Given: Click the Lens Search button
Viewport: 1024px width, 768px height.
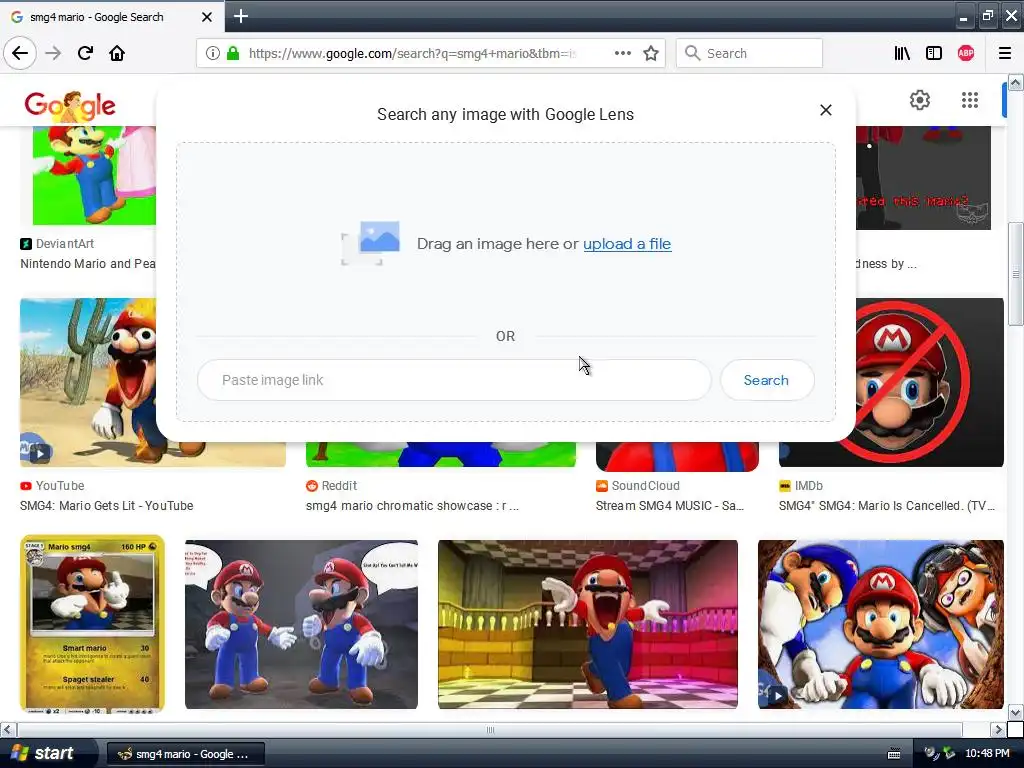Looking at the screenshot, I should 767,380.
